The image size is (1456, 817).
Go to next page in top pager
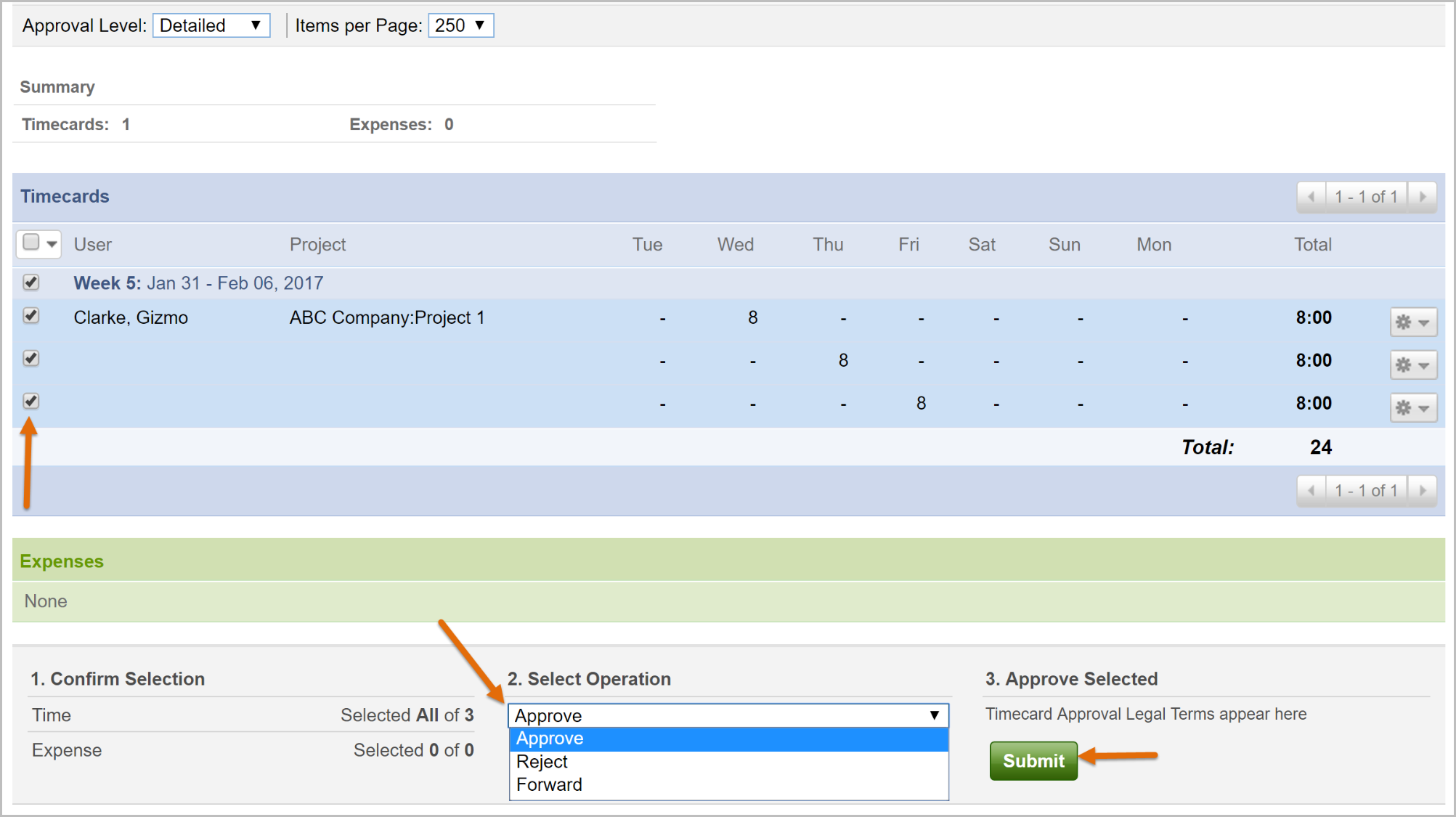point(1423,197)
